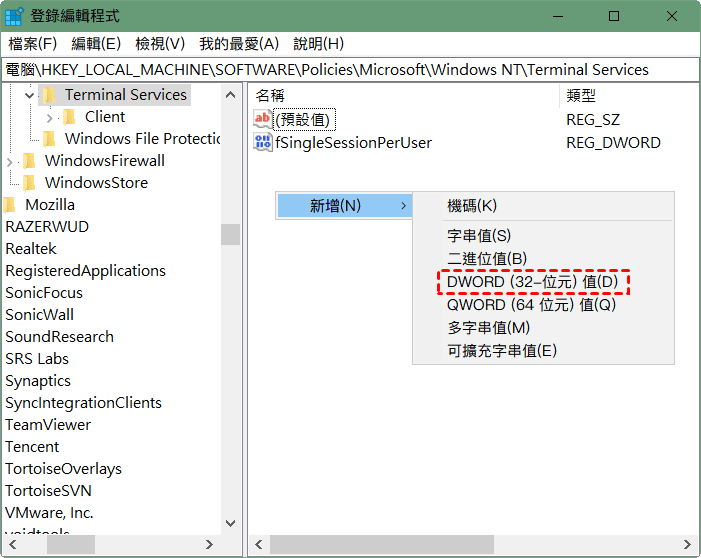Select the WindowsStore key
Image resolution: width=701 pixels, height=558 pixels.
click(x=96, y=182)
